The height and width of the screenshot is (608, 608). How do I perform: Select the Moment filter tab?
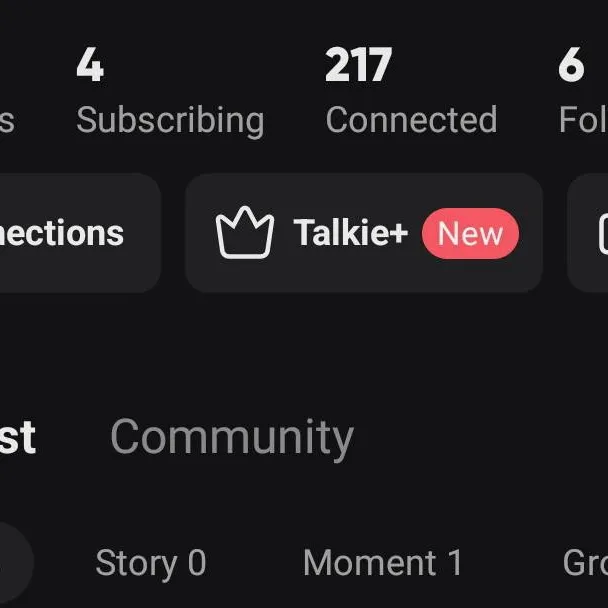[382, 563]
